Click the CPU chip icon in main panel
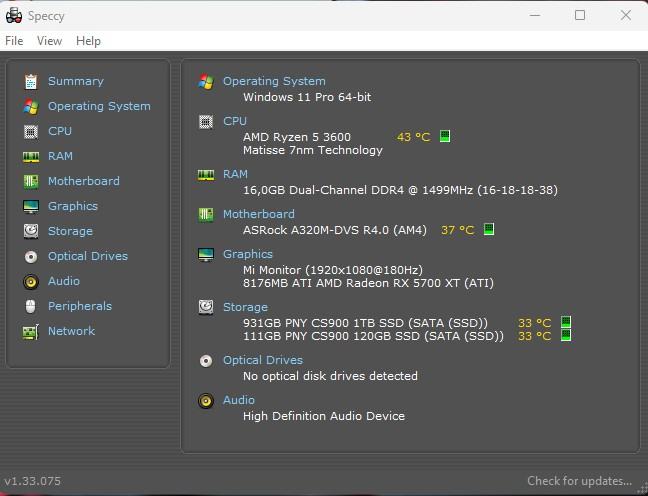 click(x=206, y=122)
